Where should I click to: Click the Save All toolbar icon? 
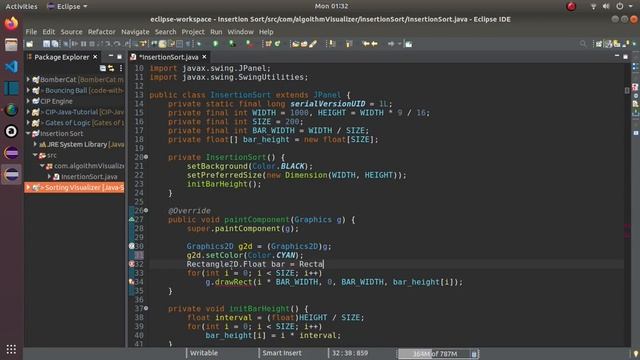tap(55, 44)
